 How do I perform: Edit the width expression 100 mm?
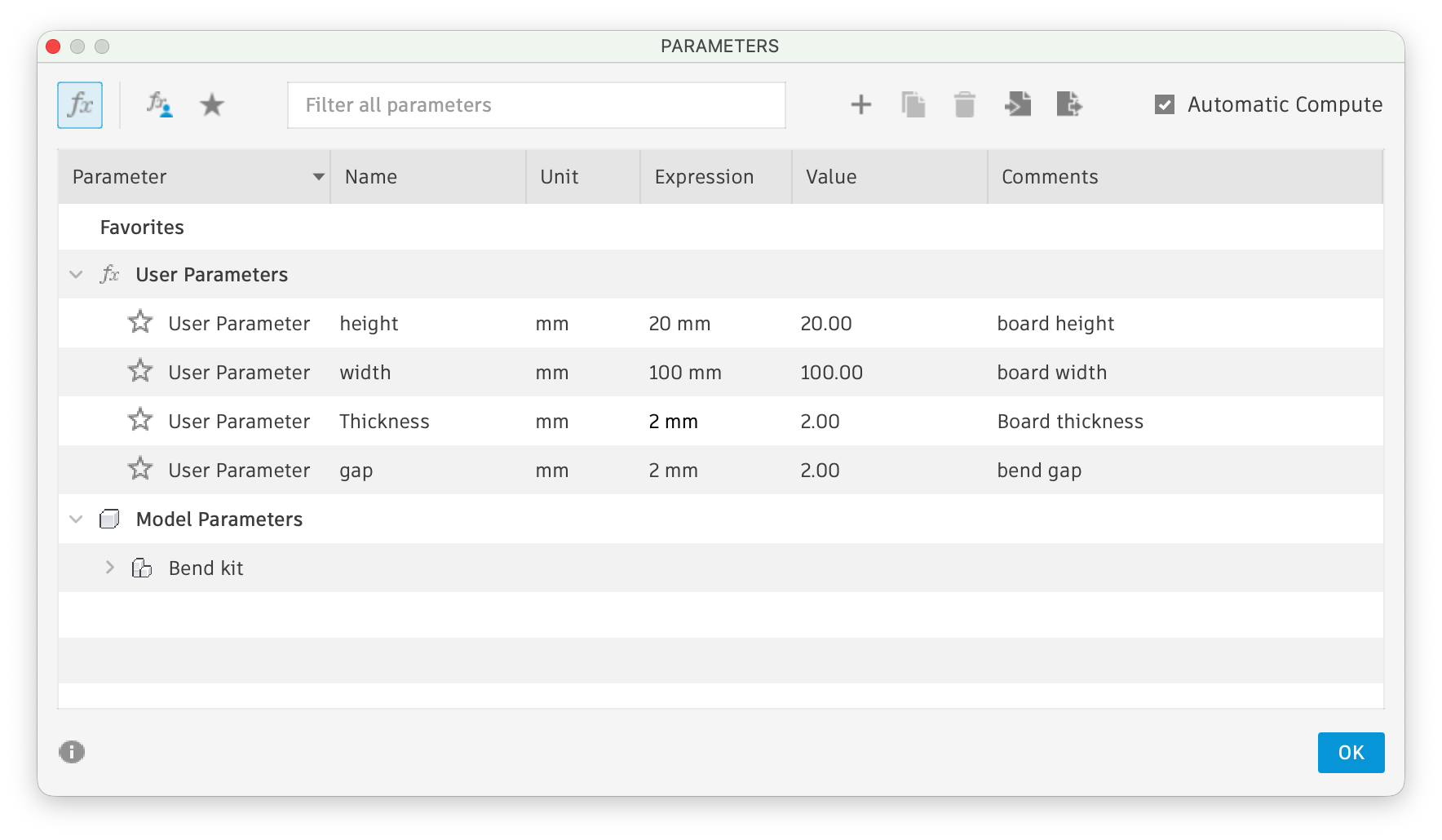(685, 373)
